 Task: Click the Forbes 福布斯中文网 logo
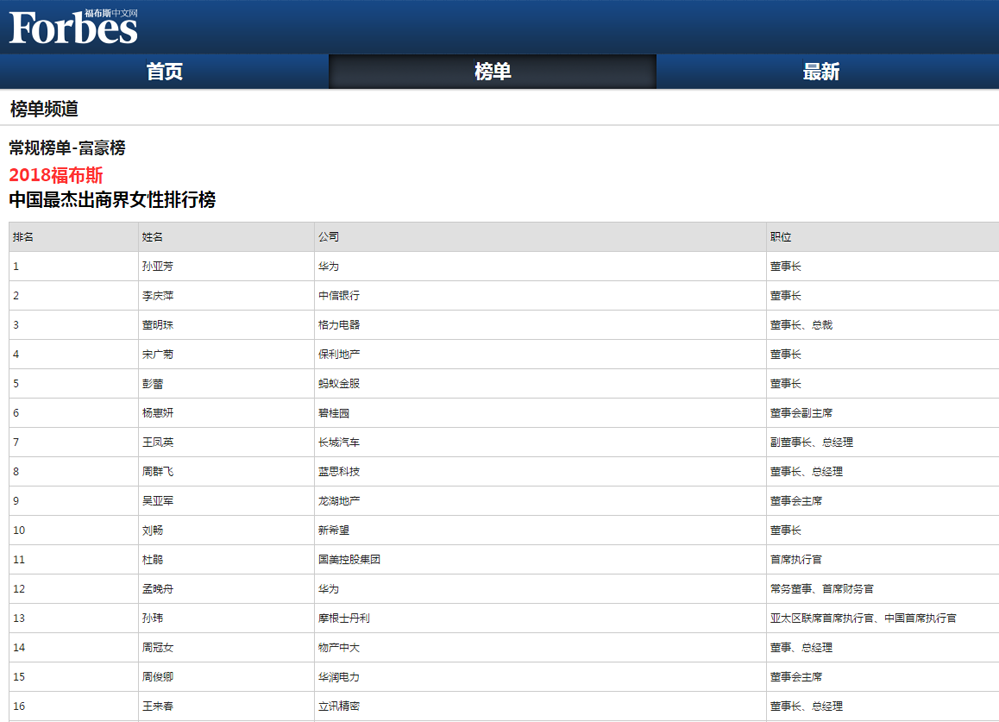coord(70,25)
